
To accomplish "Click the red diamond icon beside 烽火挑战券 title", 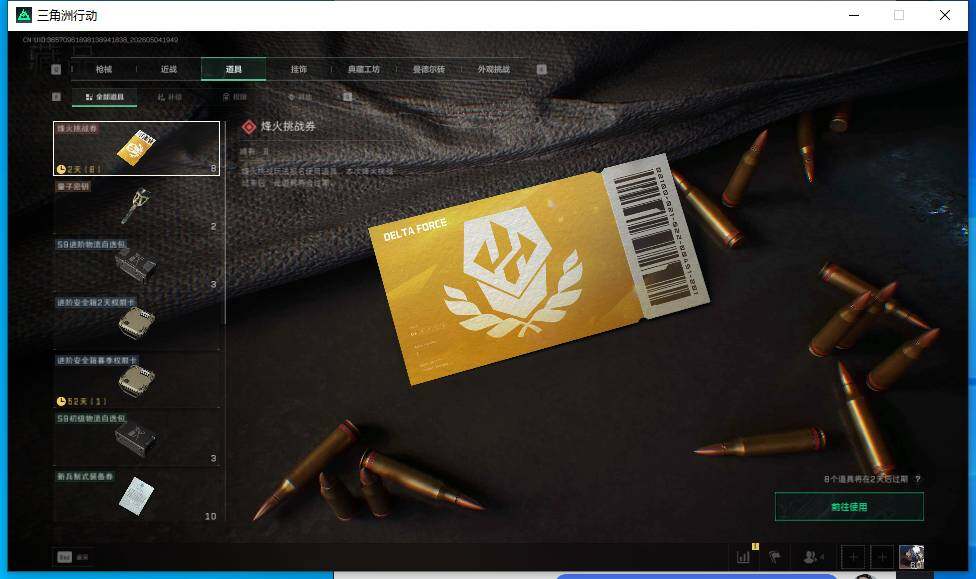I will pyautogui.click(x=249, y=127).
